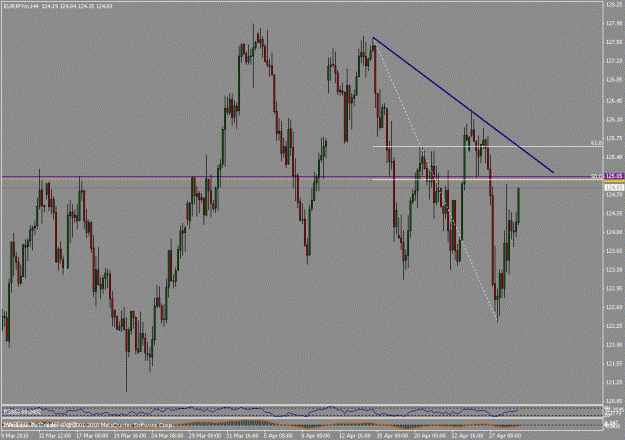Click the 31 Mar 16:00 time label
This screenshot has height=440, width=625.
coord(242,436)
